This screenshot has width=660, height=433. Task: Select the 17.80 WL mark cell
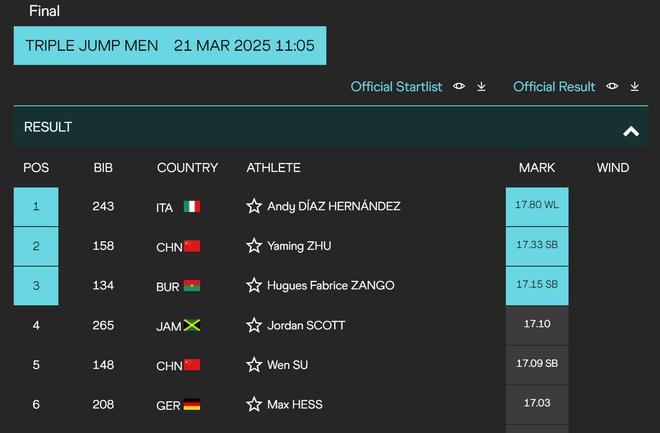tap(537, 207)
